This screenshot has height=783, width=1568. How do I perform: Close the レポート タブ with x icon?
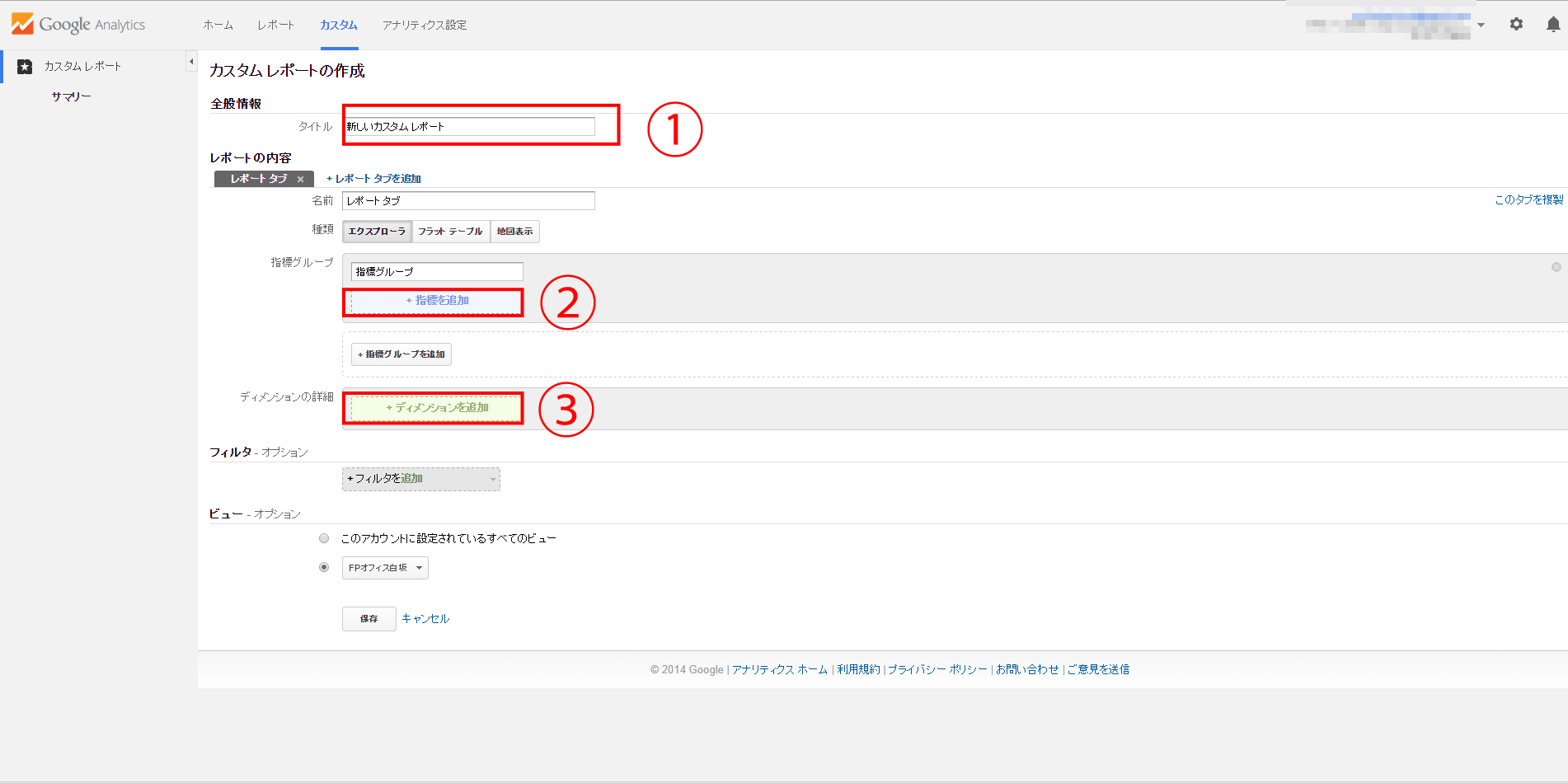tap(301, 180)
